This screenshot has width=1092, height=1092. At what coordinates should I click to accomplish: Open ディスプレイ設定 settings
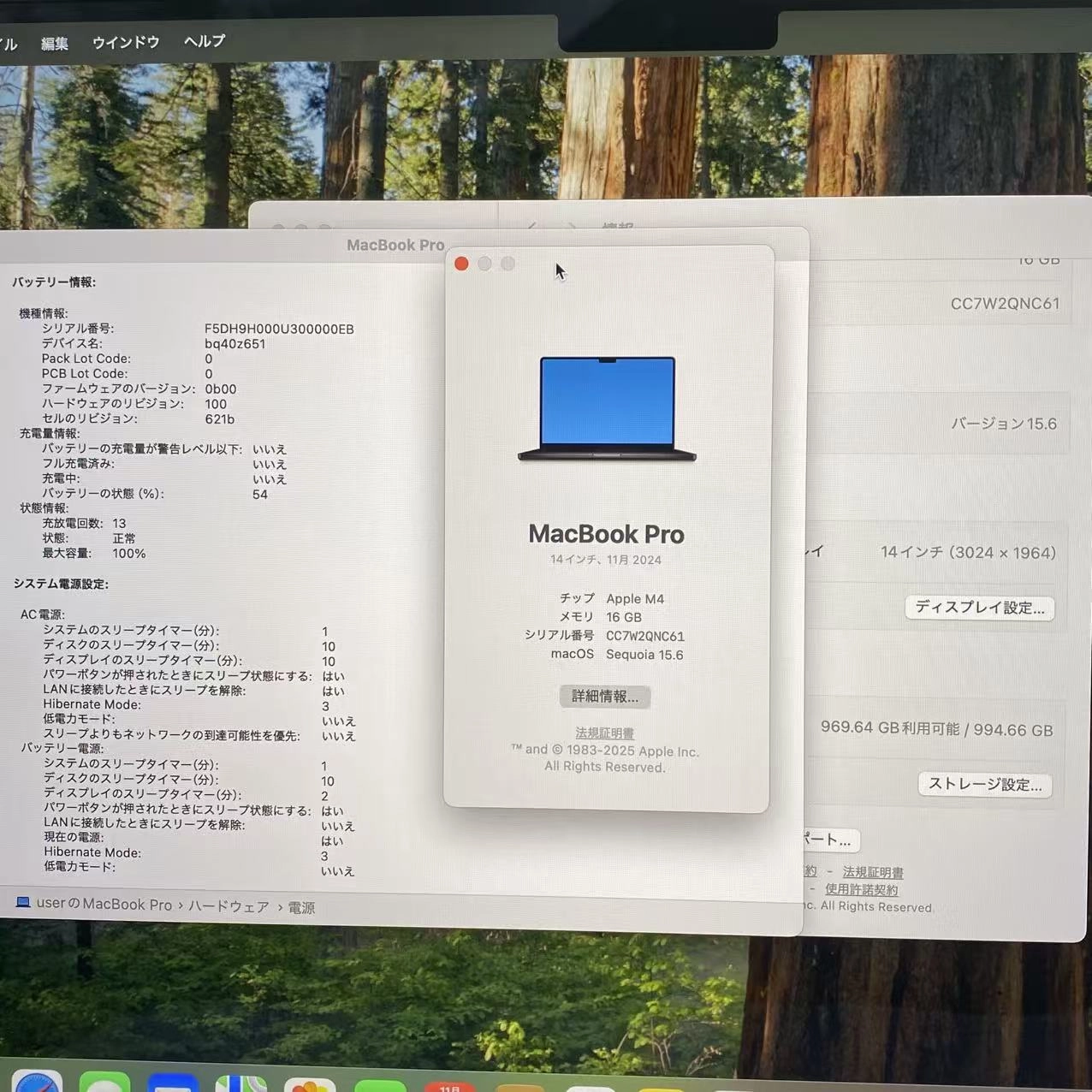pos(980,608)
